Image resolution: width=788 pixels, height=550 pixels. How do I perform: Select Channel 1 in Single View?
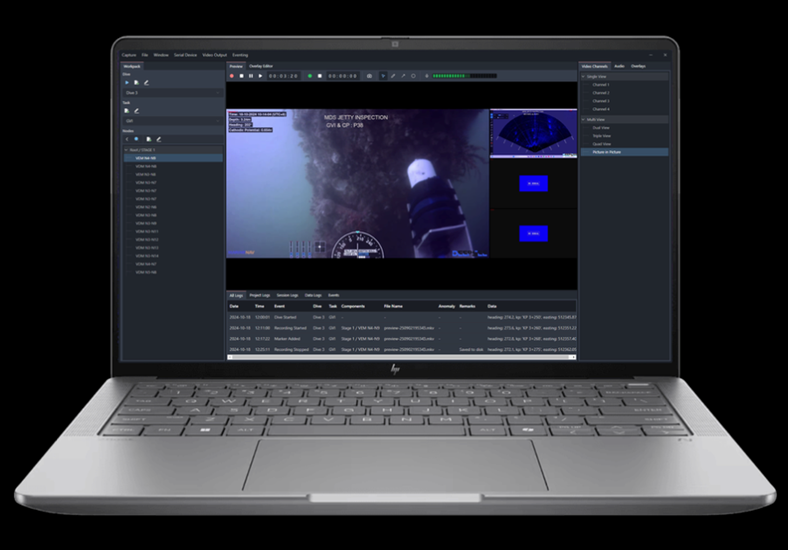[x=601, y=84]
